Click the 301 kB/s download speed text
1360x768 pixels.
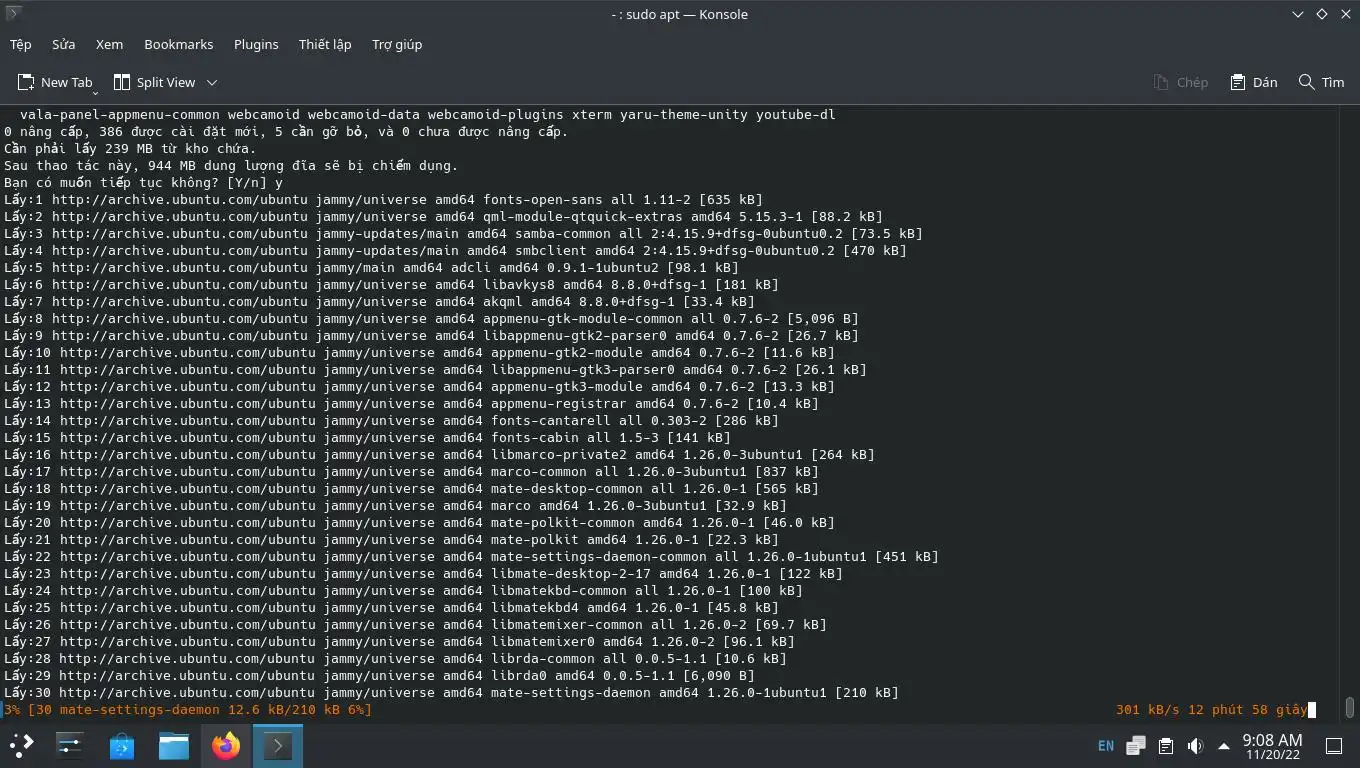1148,709
